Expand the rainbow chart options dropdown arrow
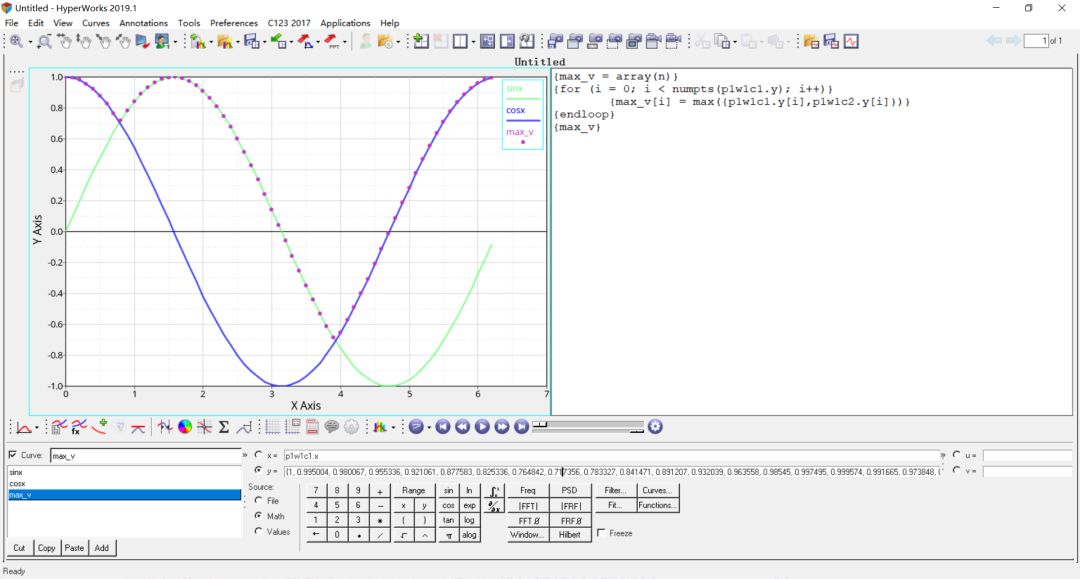The height and width of the screenshot is (579, 1080). point(393,428)
